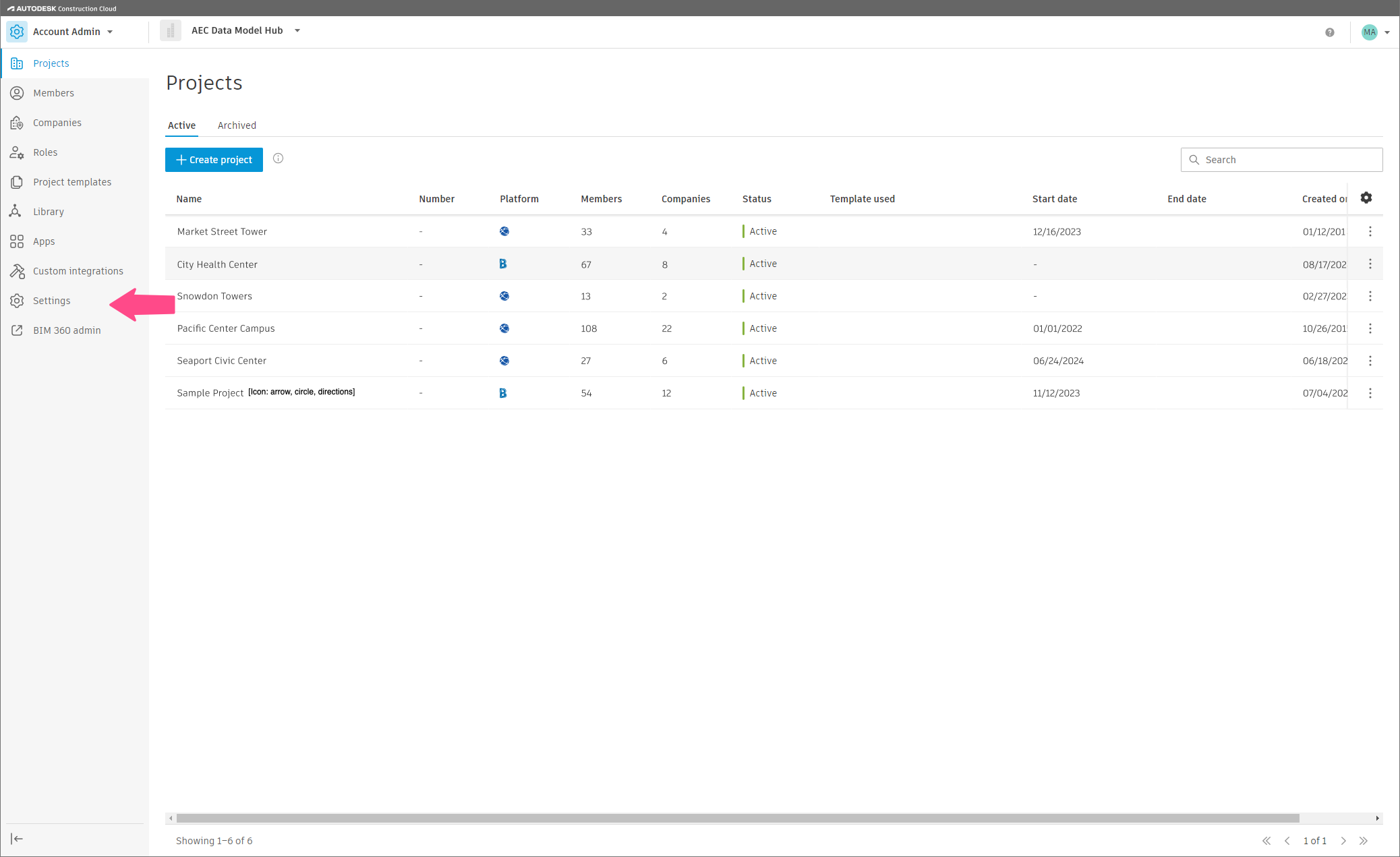Open more options for Sample Project row
Viewport: 1400px width, 857px height.
tap(1370, 393)
